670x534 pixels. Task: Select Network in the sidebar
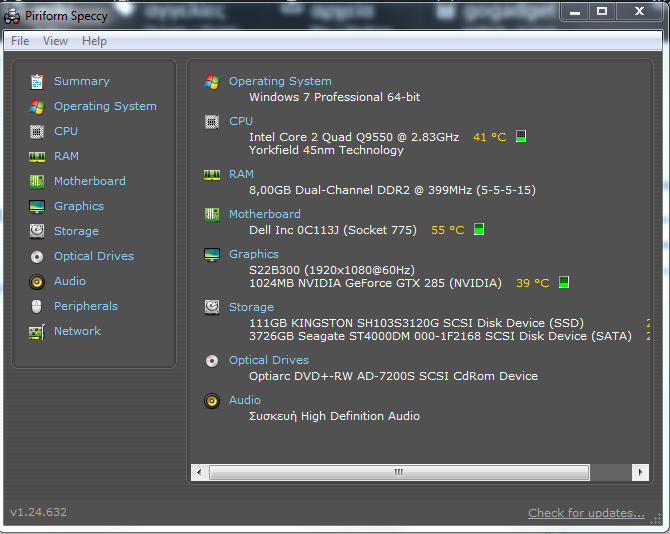coord(77,331)
